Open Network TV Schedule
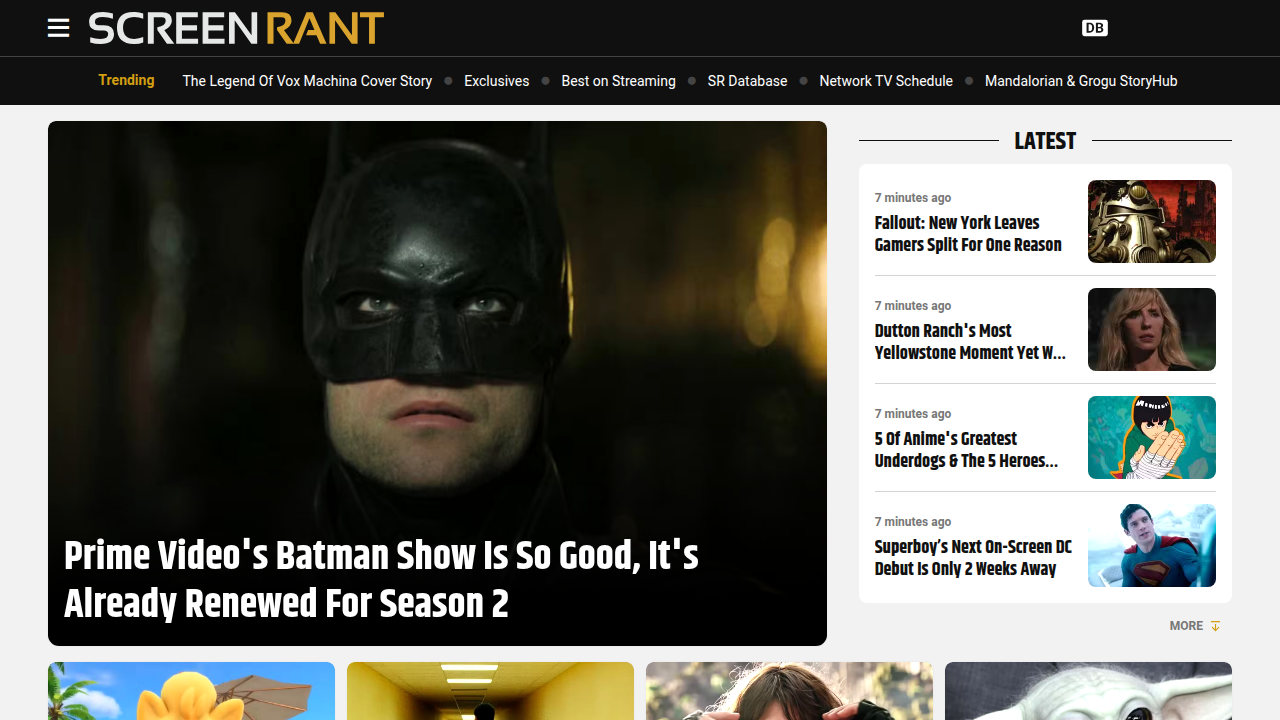 (886, 81)
